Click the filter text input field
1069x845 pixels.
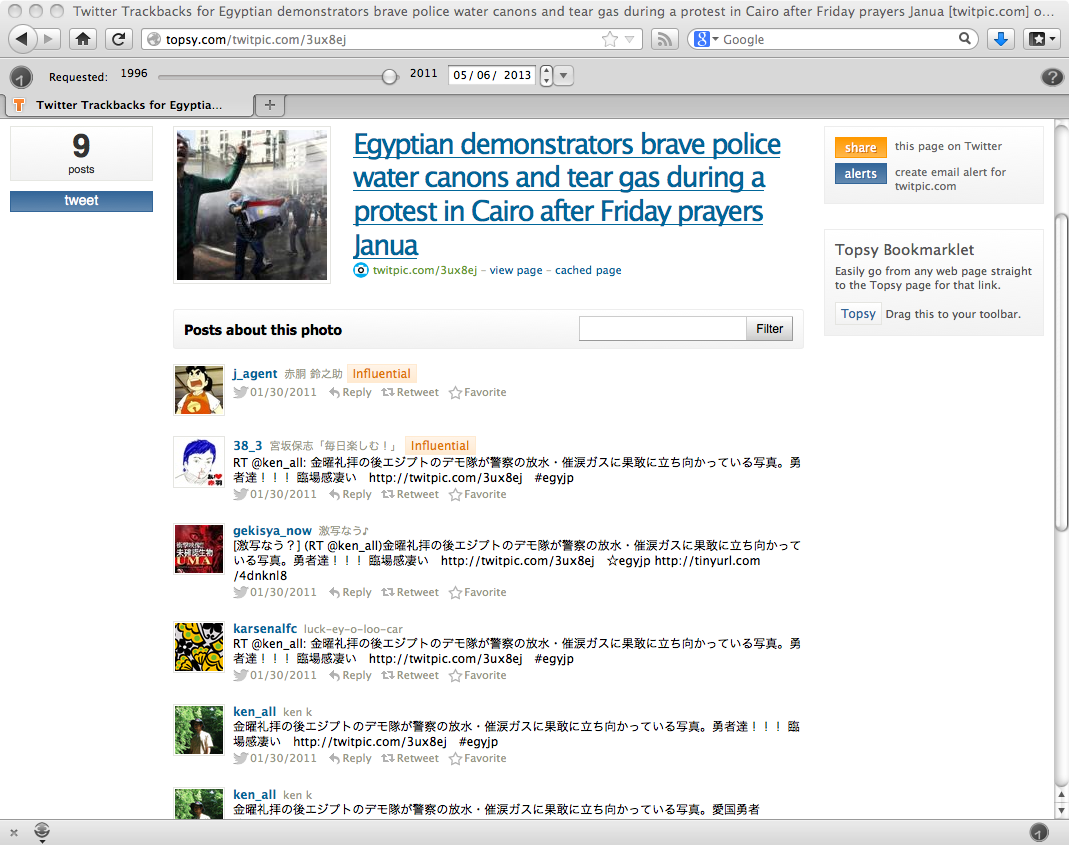tap(662, 329)
